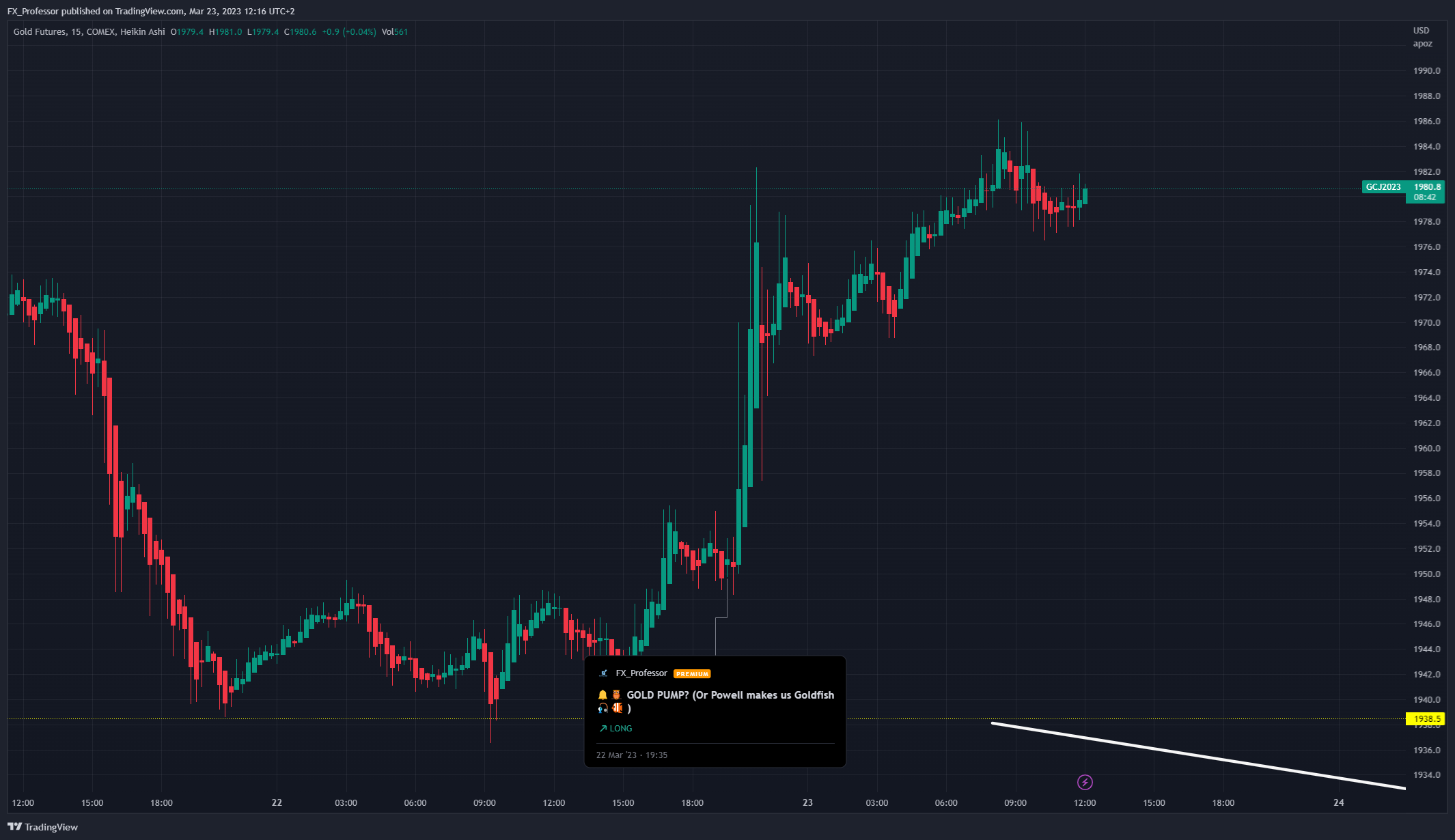Screen dimensions: 1455x840
Task: Click the current price label 1980.8
Action: pyautogui.click(x=1427, y=187)
